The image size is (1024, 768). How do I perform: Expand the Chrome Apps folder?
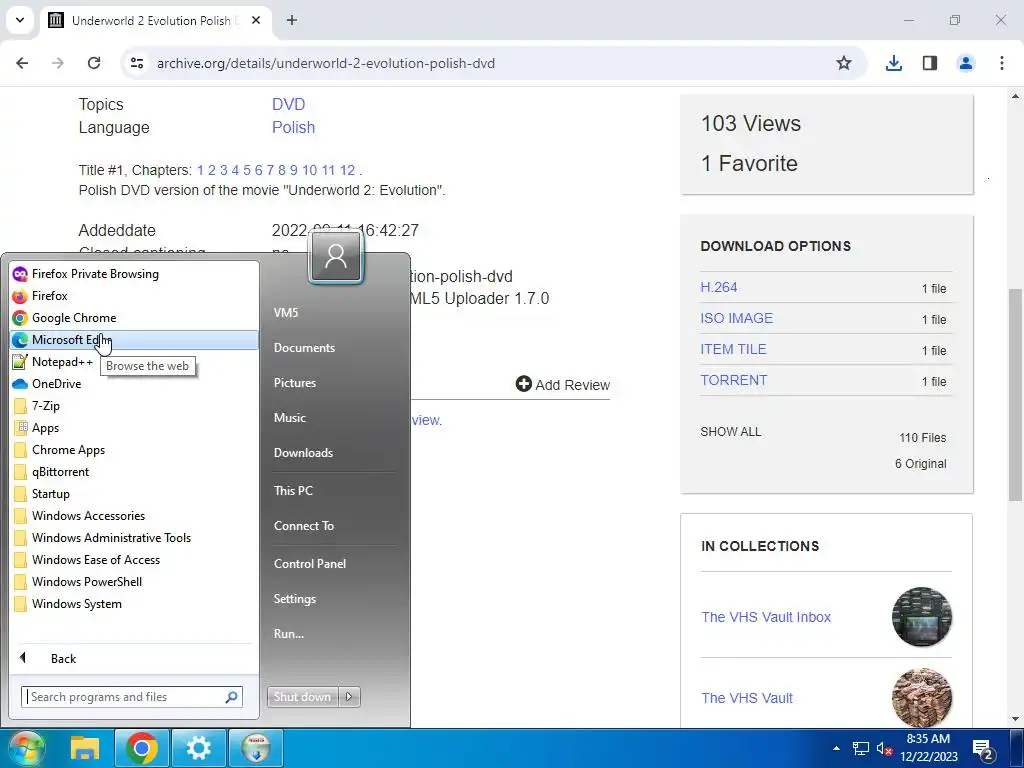pos(134,450)
